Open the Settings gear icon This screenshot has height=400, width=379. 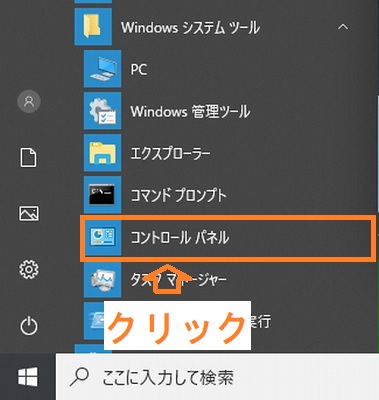(x=29, y=269)
